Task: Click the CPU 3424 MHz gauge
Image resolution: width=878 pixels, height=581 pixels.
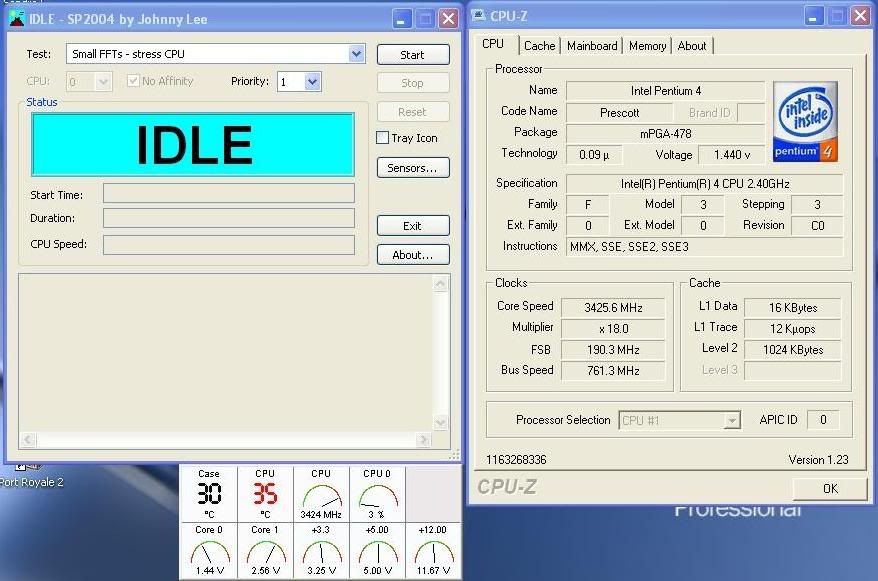Action: coord(321,494)
